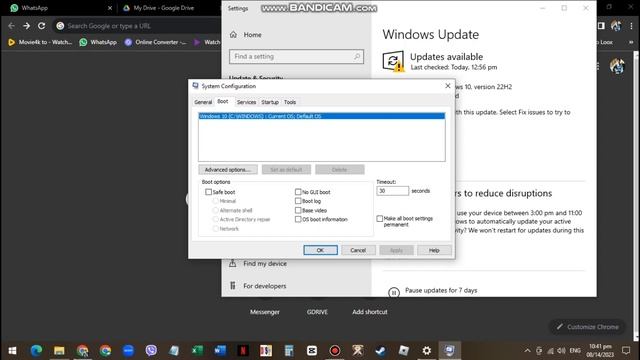This screenshot has height=360, width=640.
Task: Click the Updates available status icon
Action: [x=393, y=61]
